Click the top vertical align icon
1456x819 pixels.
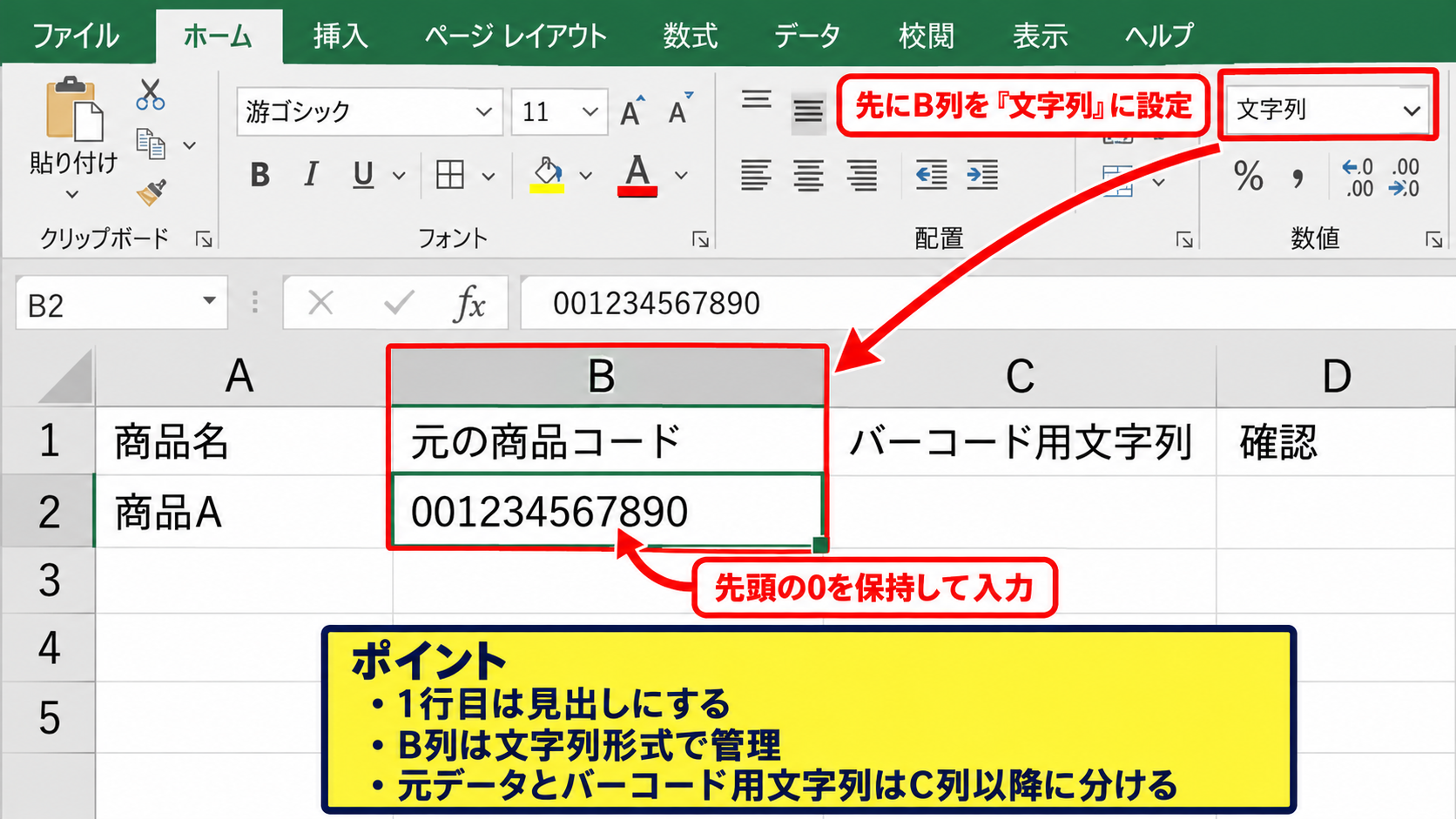756,100
